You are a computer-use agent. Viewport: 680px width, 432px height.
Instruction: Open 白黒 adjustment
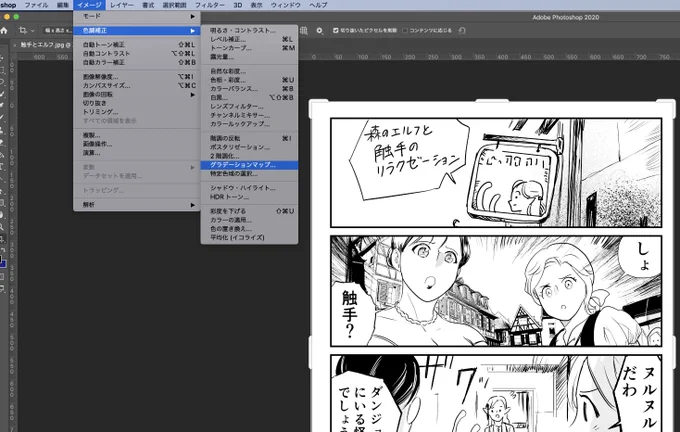(249, 98)
